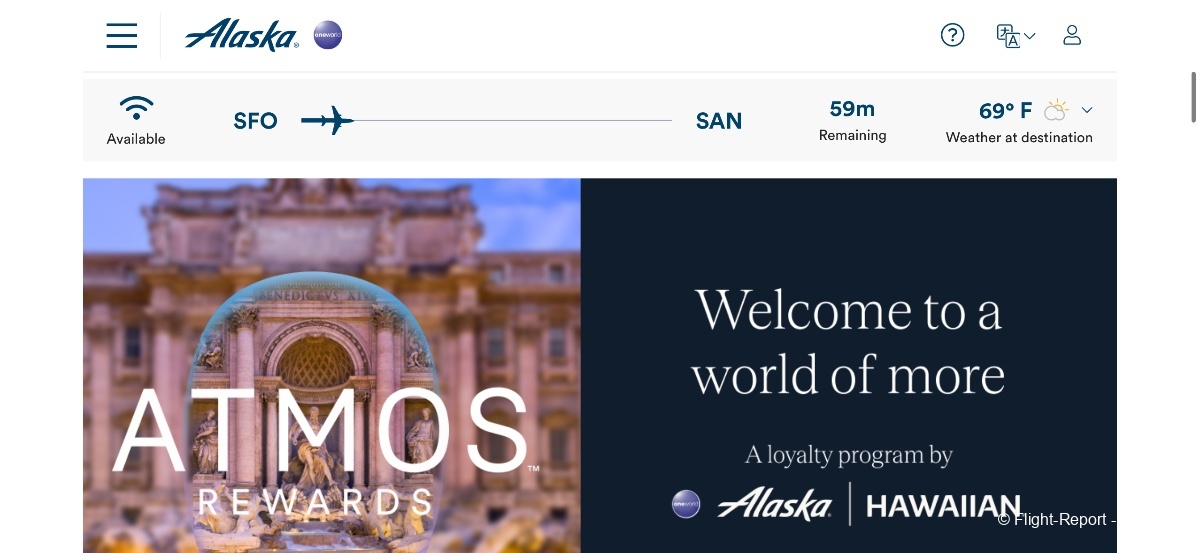The height and width of the screenshot is (553, 1200).
Task: Click the language translate icon
Action: 1008,36
